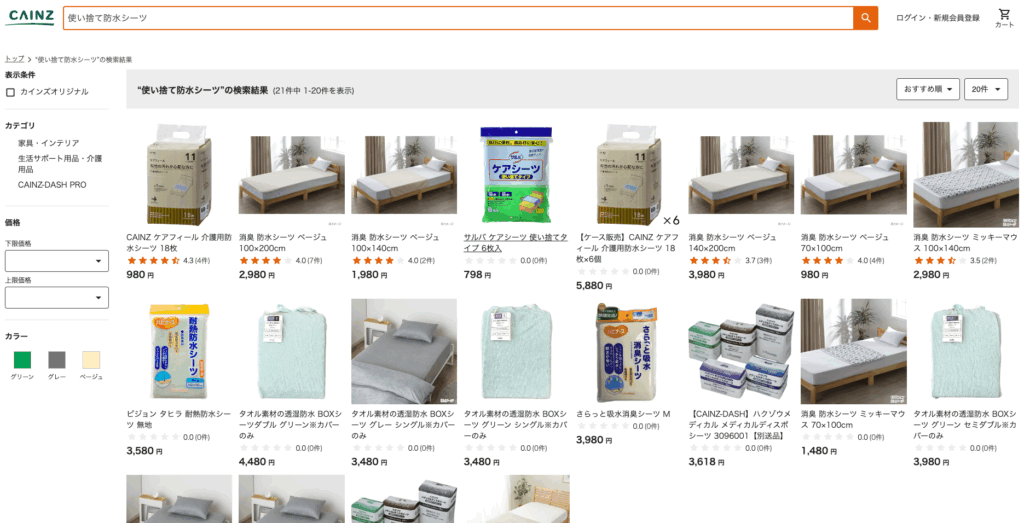The width and height of the screenshot is (1024, 523).
Task: Open the おすすめ順 sort dropdown
Action: click(x=927, y=89)
